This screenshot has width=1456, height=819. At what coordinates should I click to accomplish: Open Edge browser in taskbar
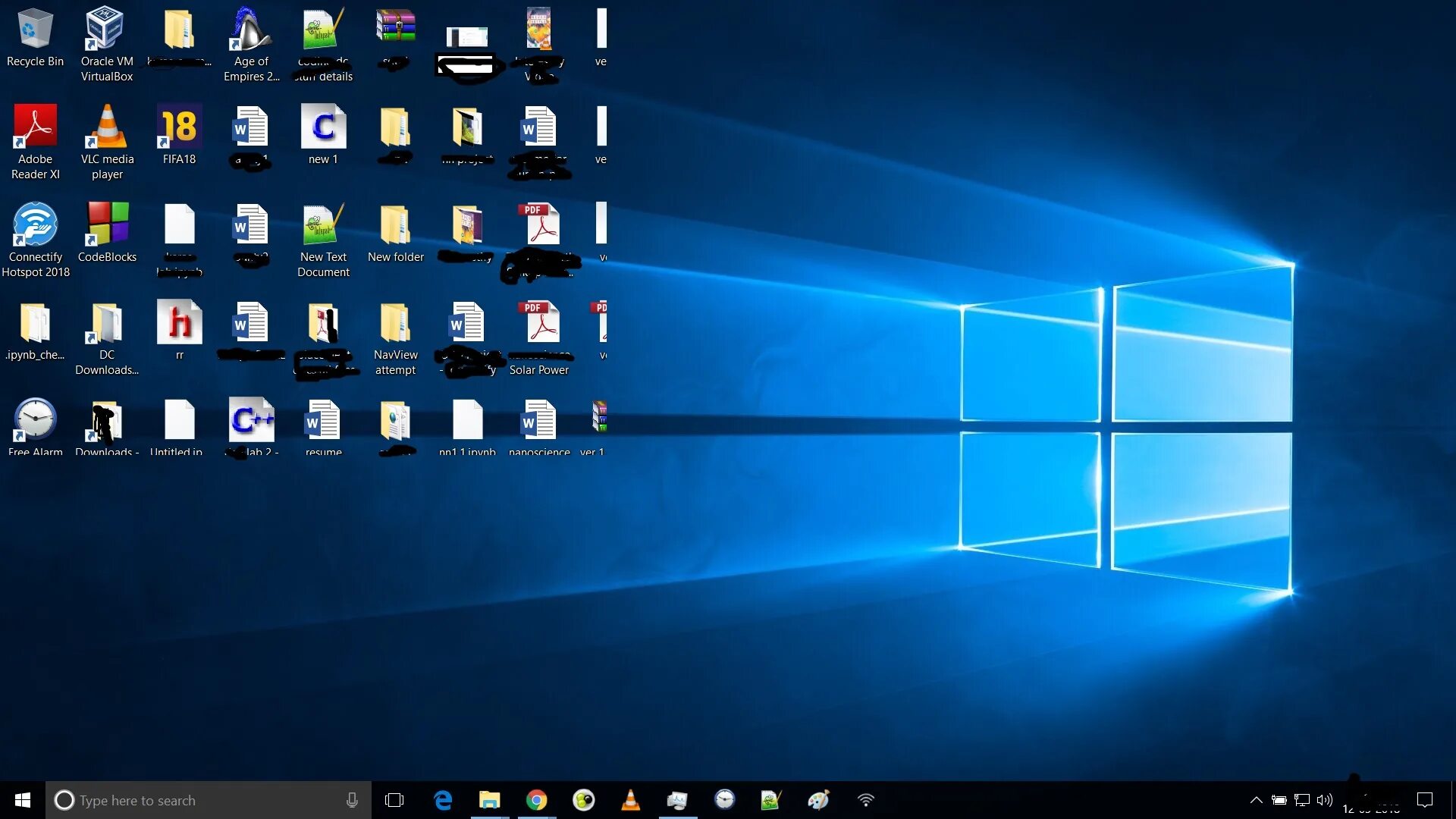point(442,800)
